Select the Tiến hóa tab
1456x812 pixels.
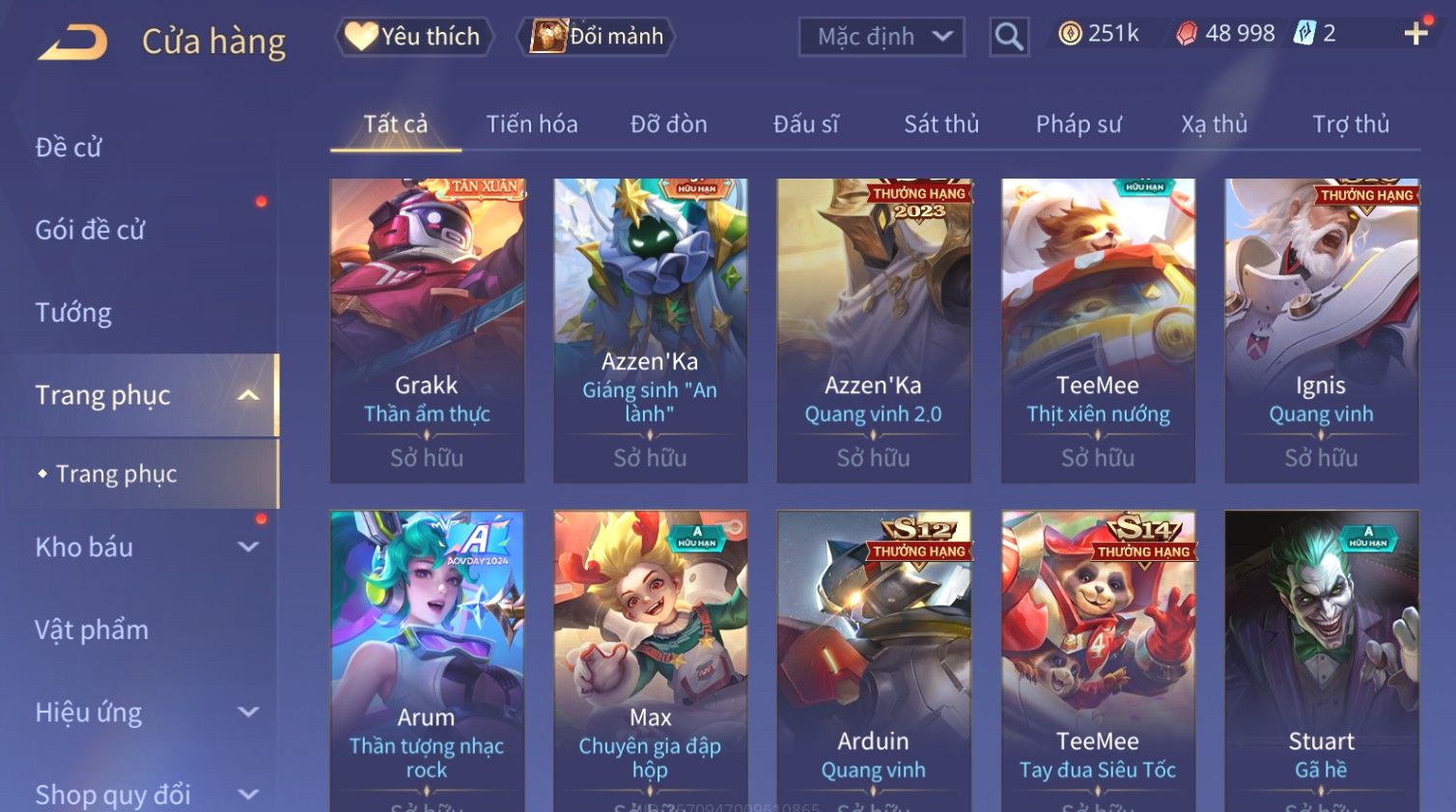532,125
